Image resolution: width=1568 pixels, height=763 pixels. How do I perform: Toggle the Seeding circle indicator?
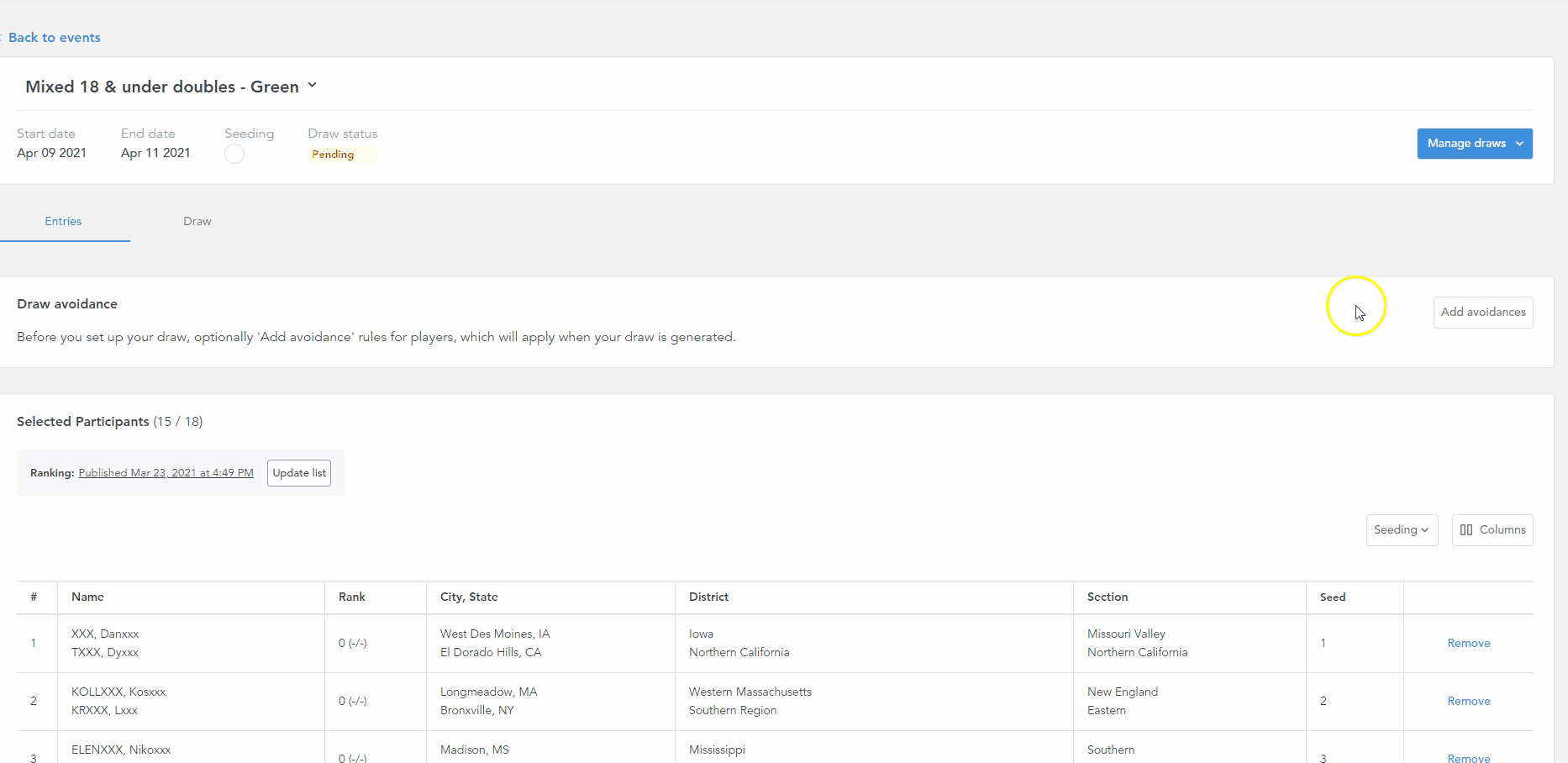[x=234, y=154]
